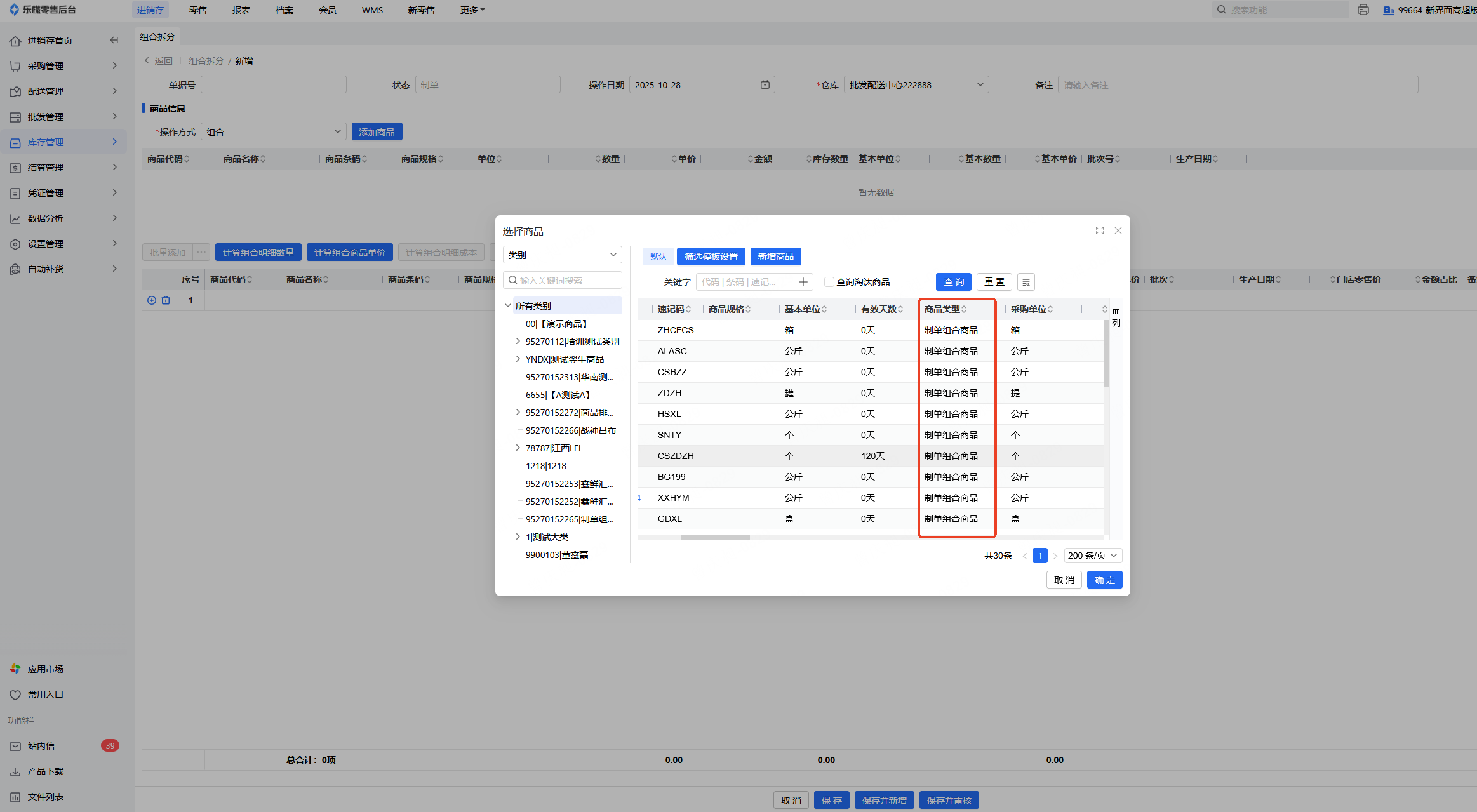Screen dimensions: 1477x812
Task: Click the category keyword search field
Action: (x=563, y=280)
